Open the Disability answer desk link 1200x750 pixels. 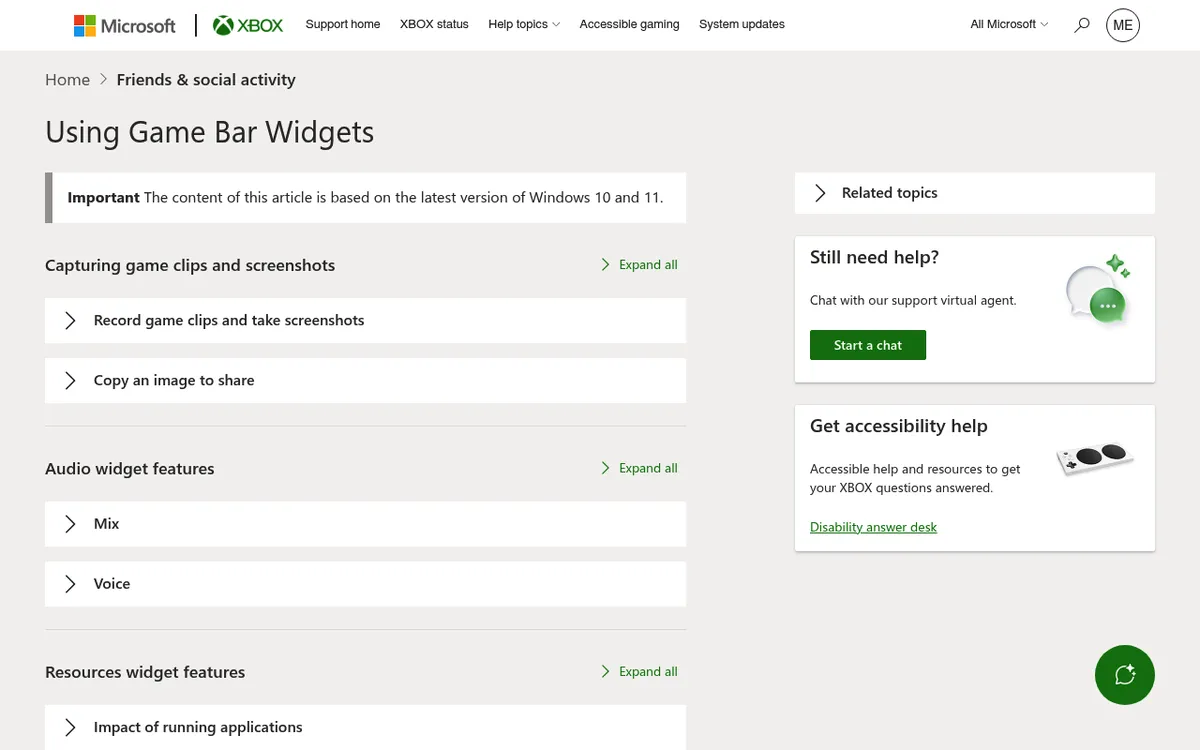[873, 527]
